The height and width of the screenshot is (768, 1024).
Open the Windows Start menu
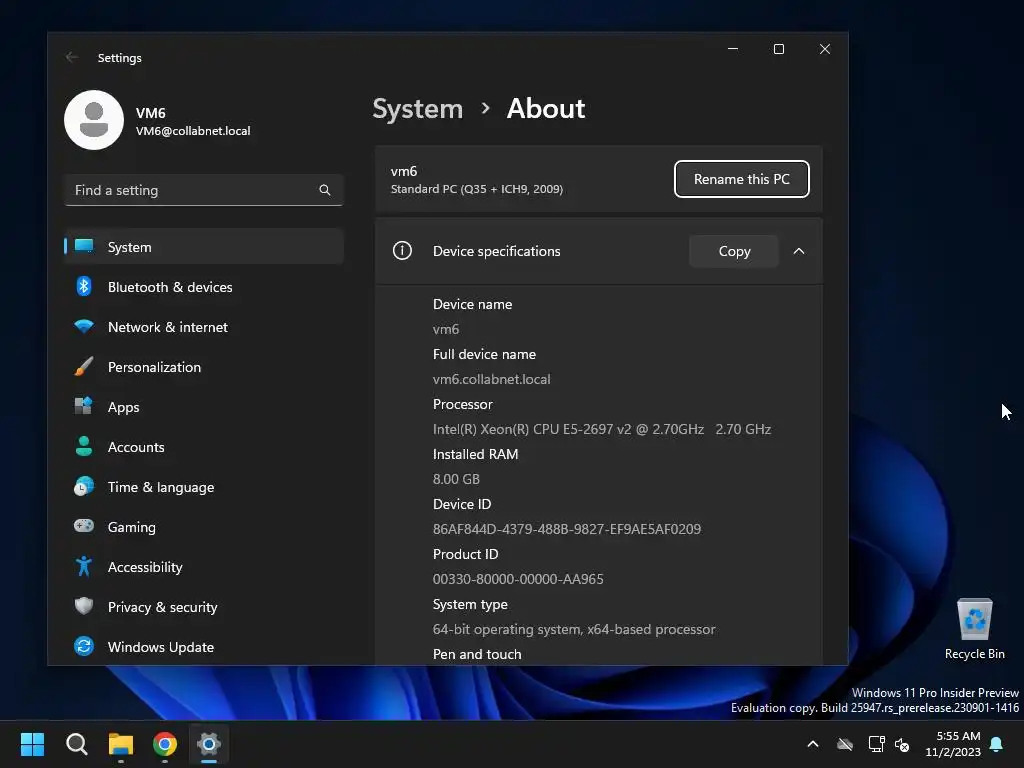click(32, 744)
